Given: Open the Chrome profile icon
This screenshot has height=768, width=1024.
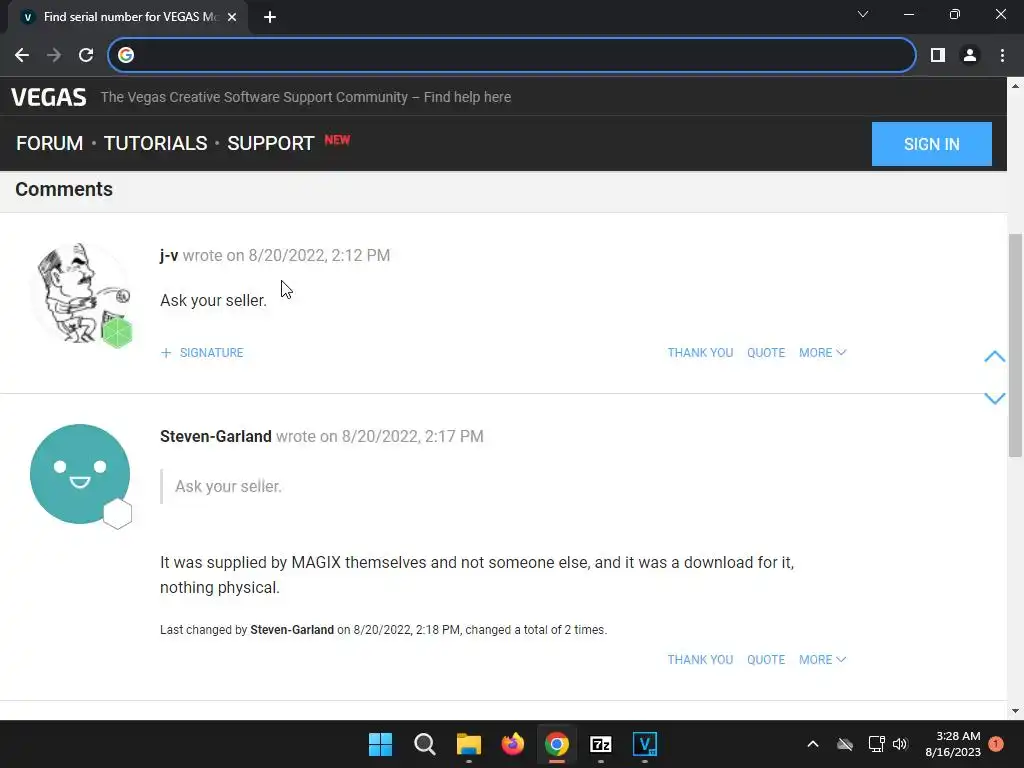Looking at the screenshot, I should [x=970, y=56].
